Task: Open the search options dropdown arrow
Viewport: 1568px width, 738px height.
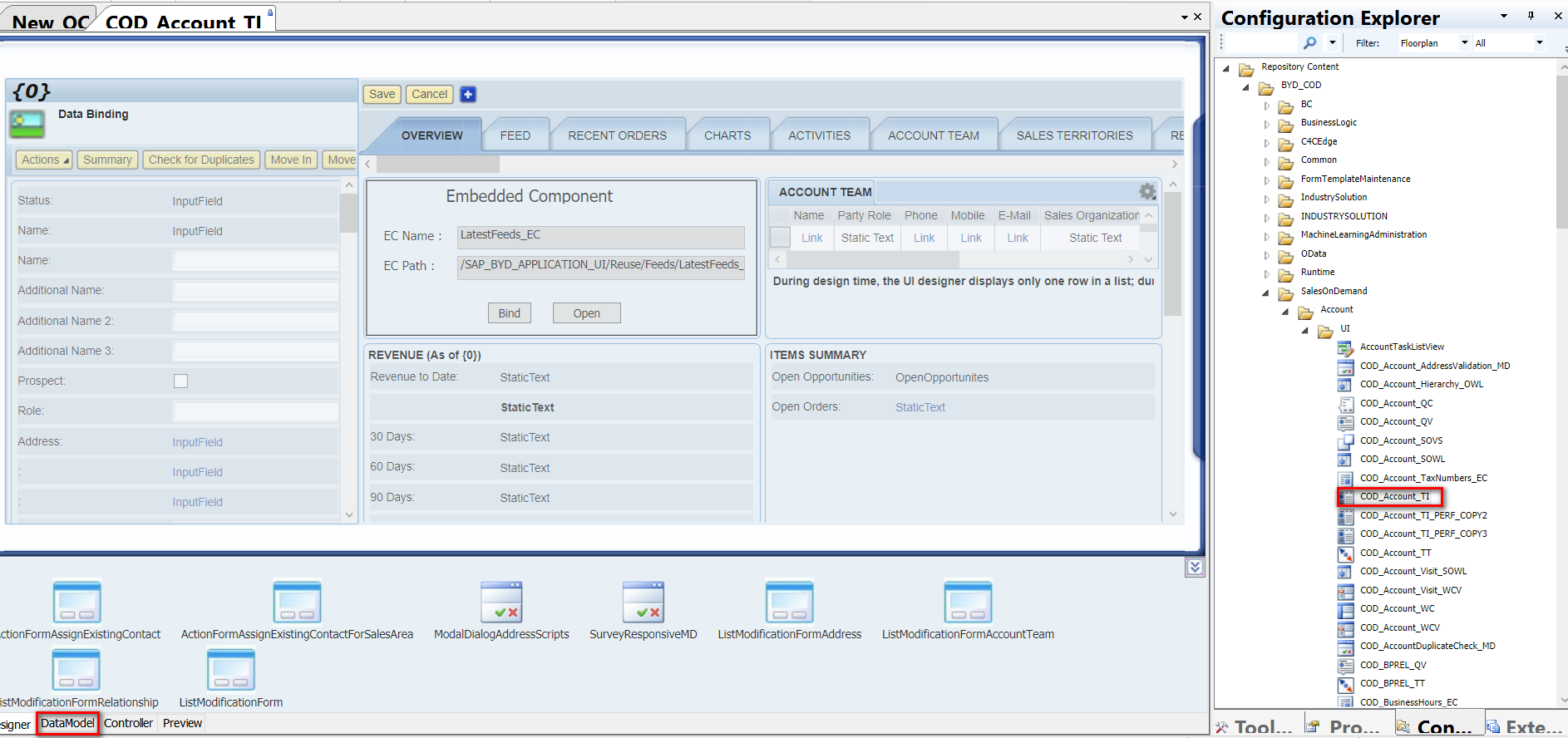Action: [x=1332, y=42]
